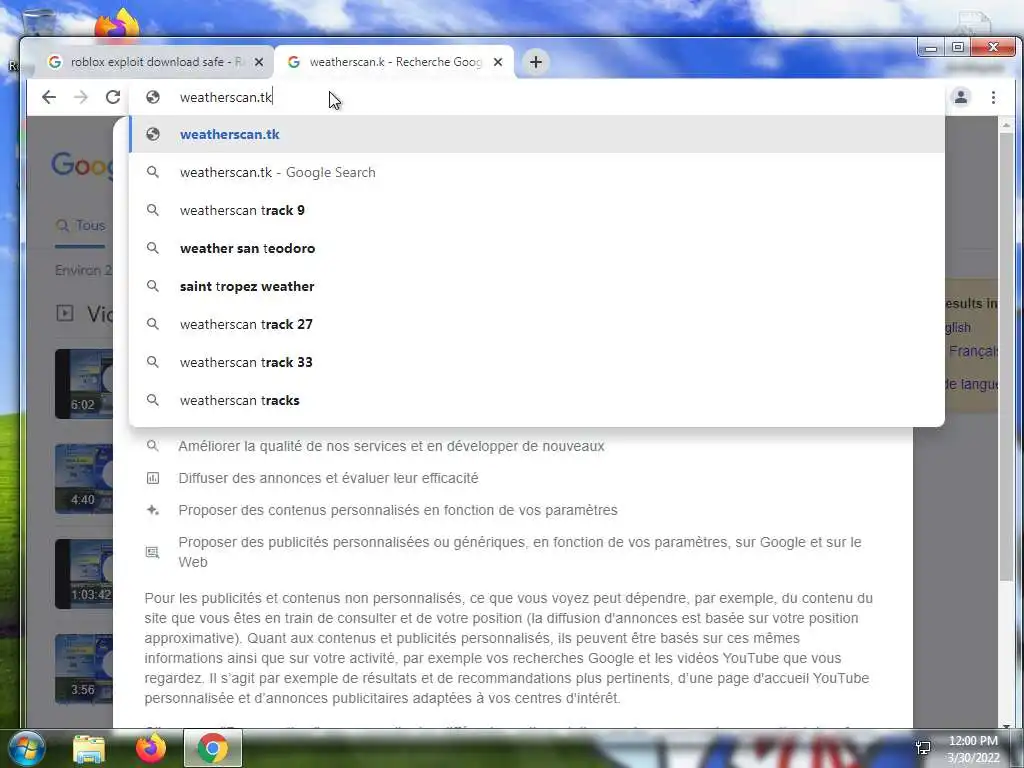Open Windows Explorer from the taskbar
This screenshot has width=1024, height=768.
[89, 748]
